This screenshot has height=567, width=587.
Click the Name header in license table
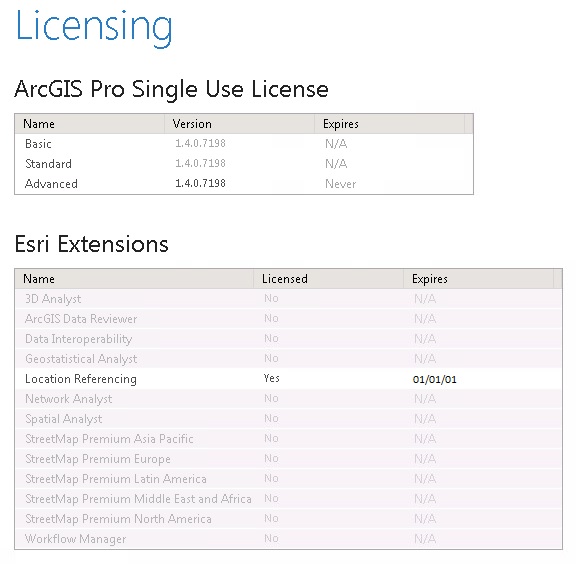click(x=90, y=124)
